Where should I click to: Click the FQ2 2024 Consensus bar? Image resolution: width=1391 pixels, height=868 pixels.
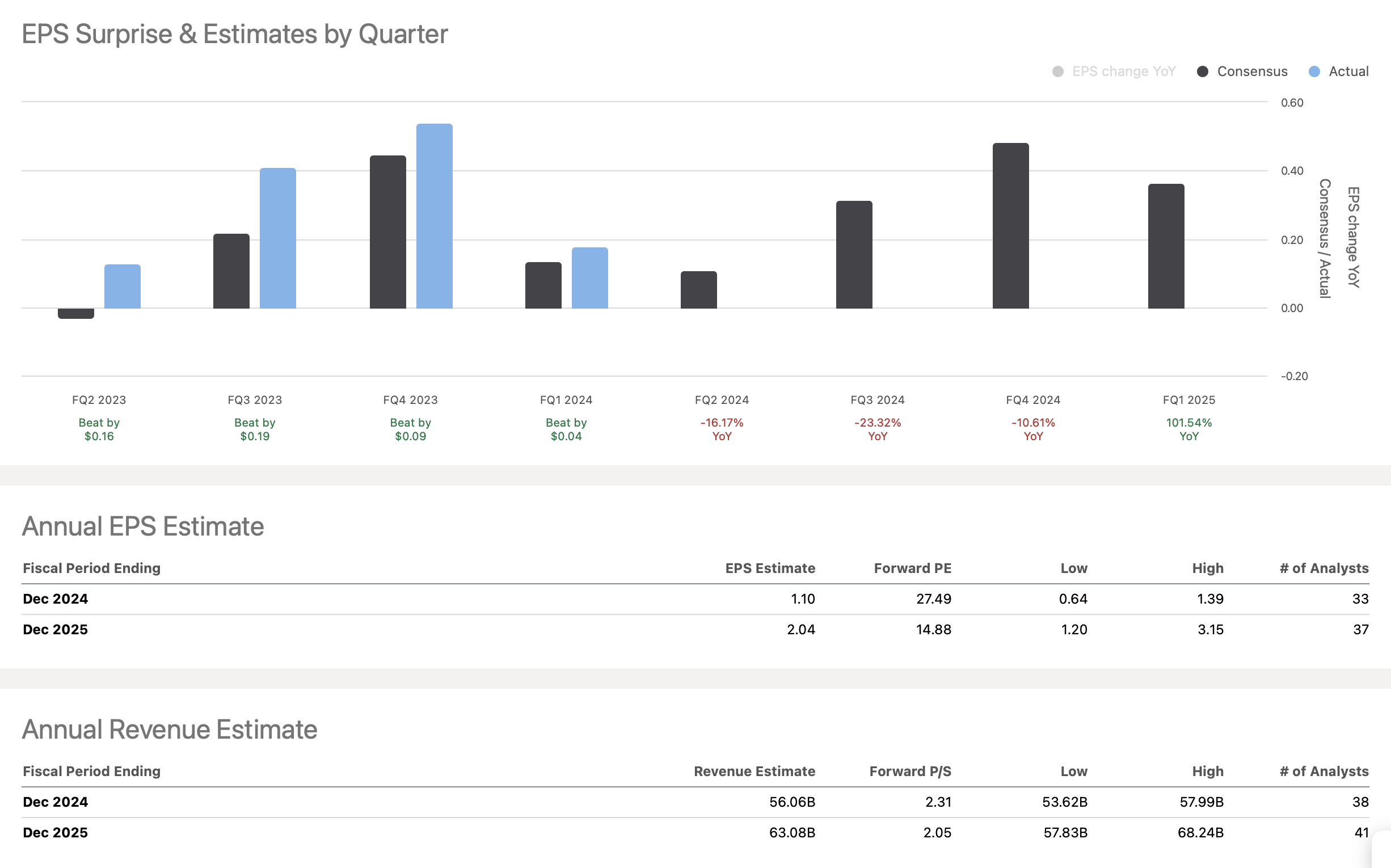[x=699, y=290]
